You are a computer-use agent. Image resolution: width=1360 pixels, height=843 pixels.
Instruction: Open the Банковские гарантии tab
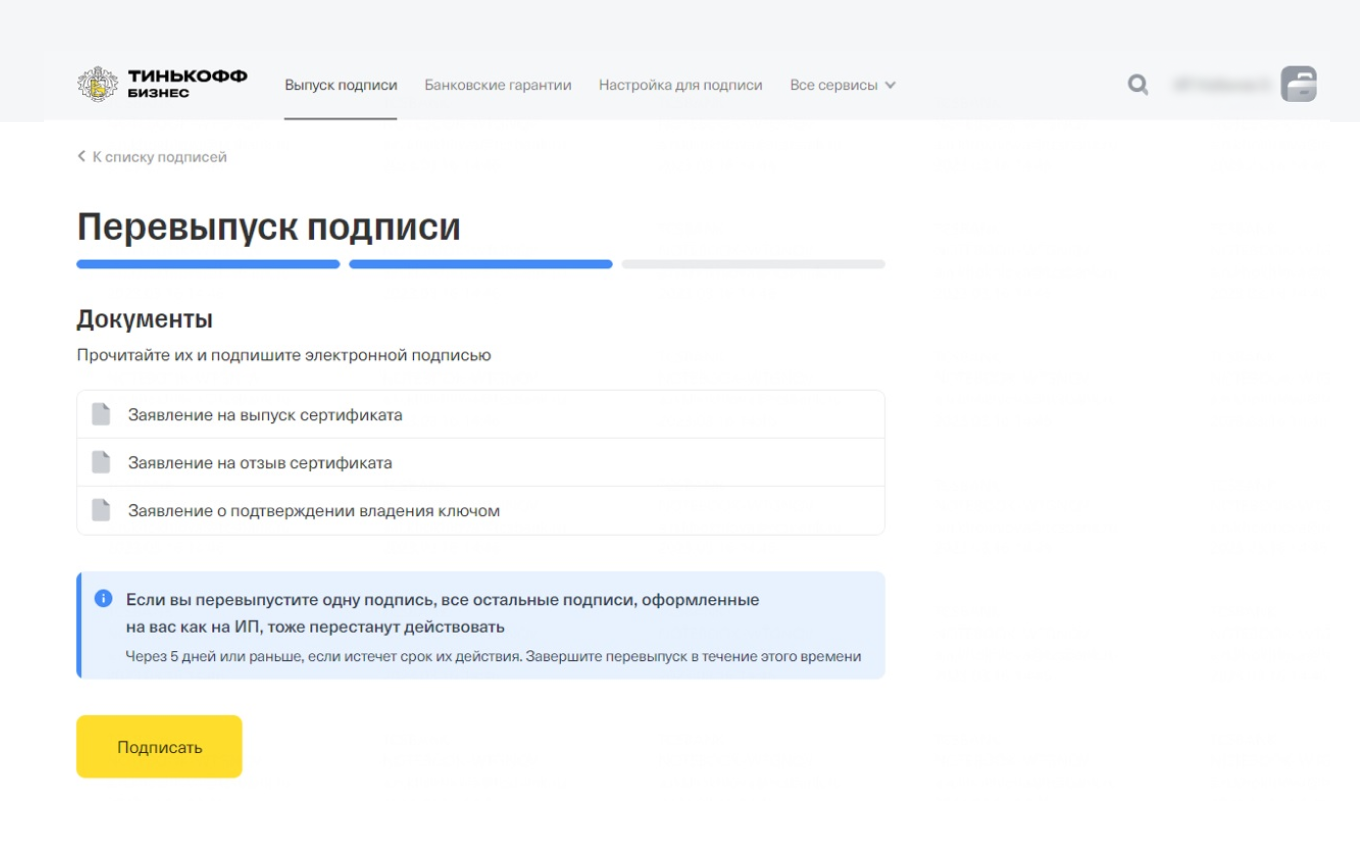(x=498, y=85)
